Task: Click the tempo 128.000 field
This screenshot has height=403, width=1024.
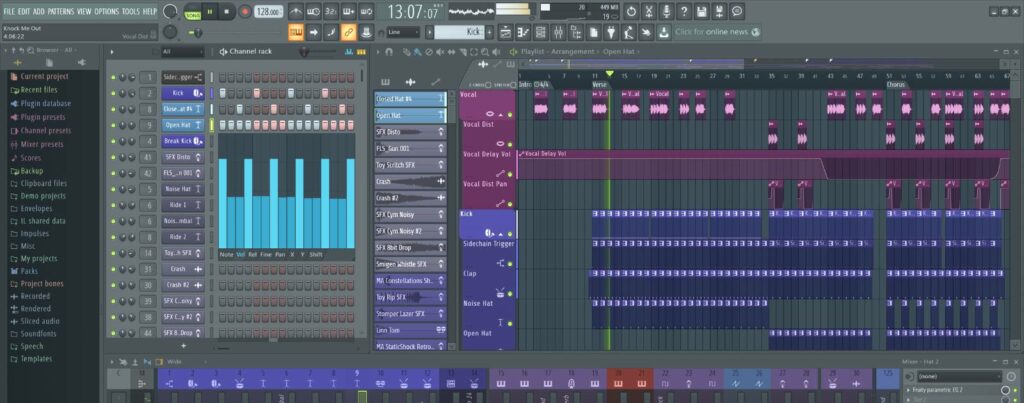Action: tap(268, 11)
